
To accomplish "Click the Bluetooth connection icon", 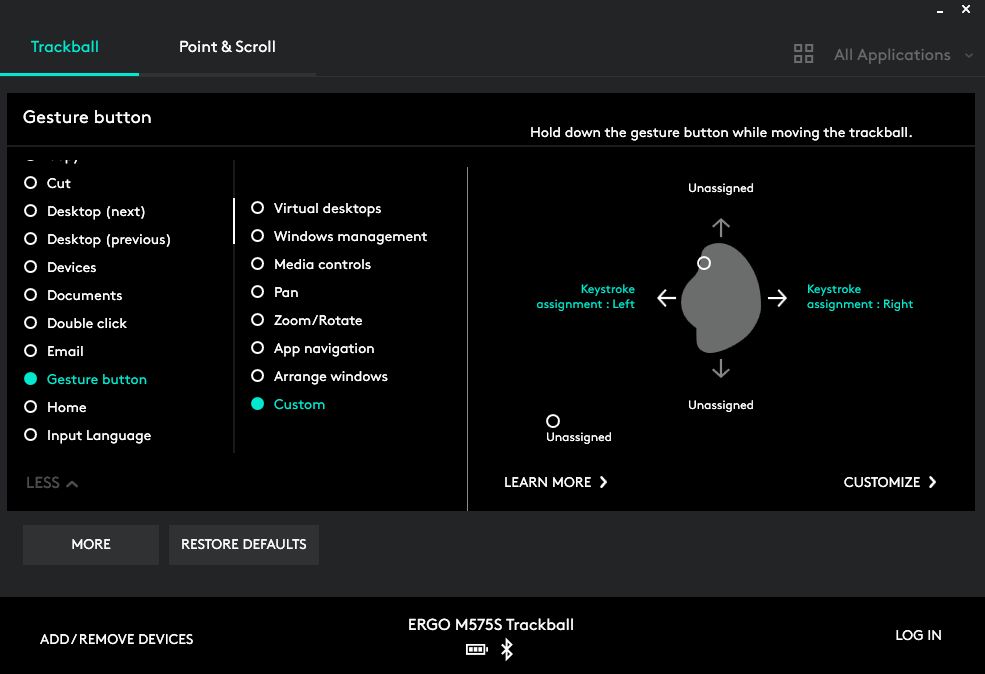I will pos(506,650).
